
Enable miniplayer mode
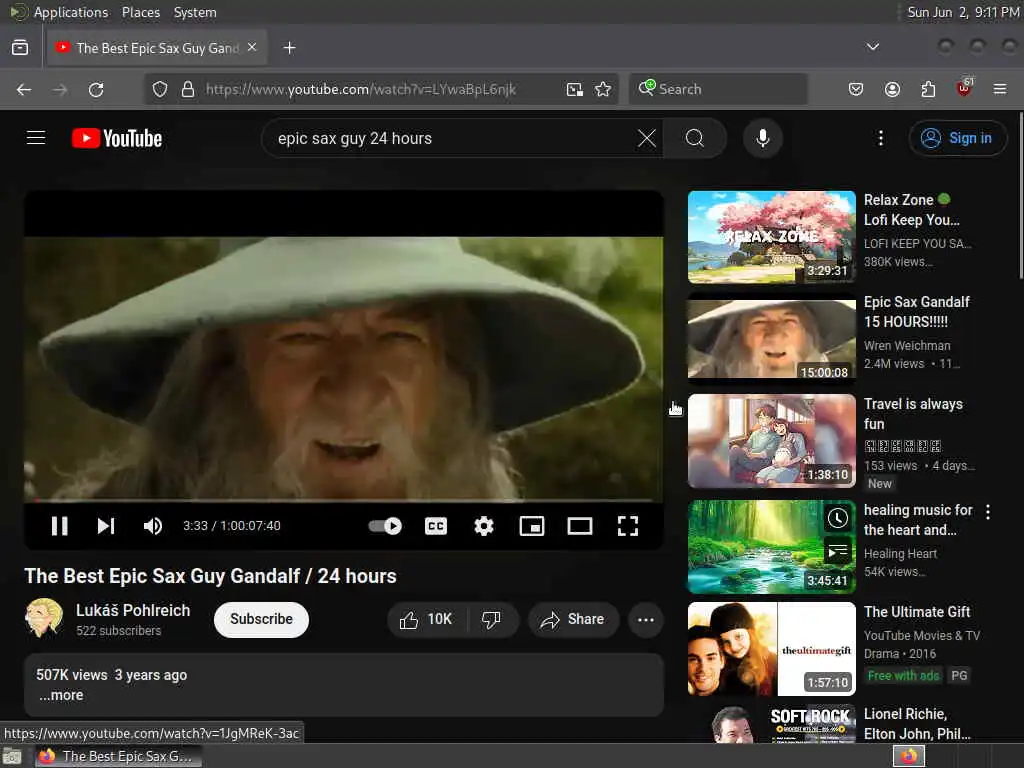pos(532,526)
